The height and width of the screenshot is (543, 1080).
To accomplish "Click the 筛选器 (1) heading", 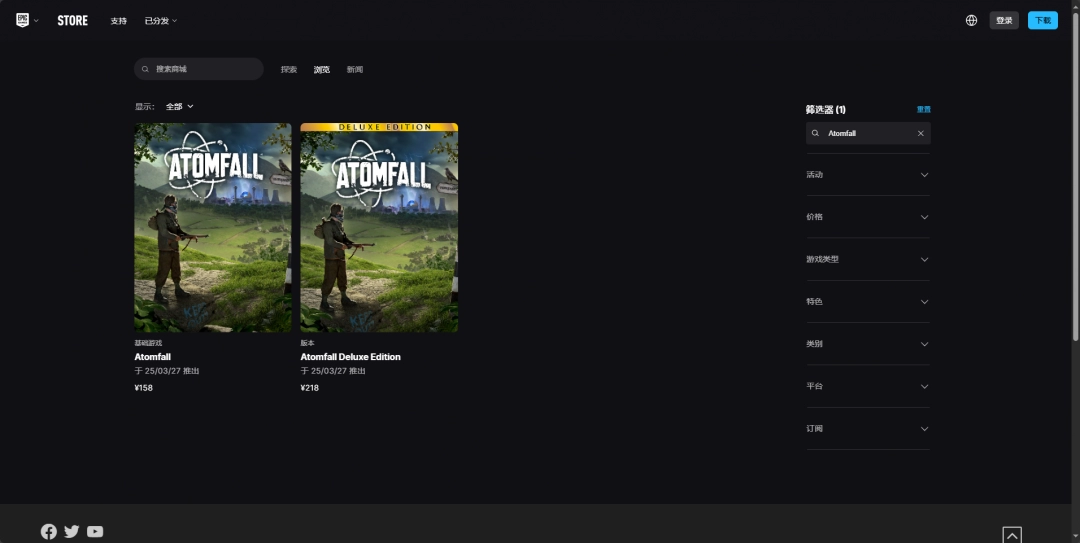I will coord(826,110).
